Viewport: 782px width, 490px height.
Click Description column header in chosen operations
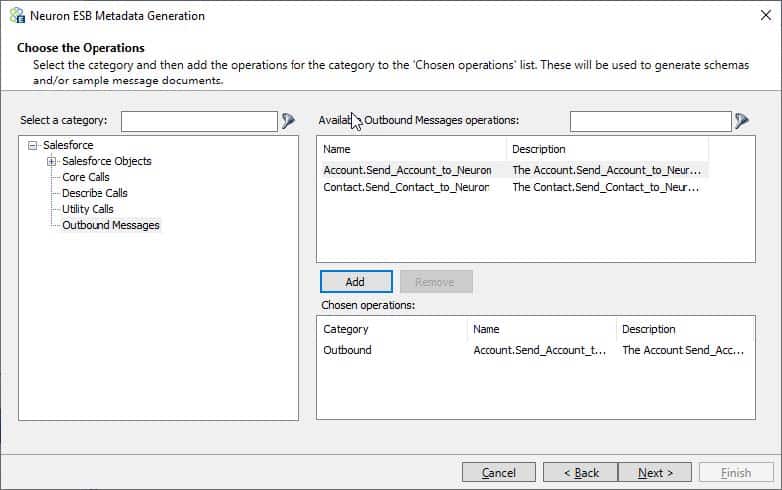coord(685,329)
